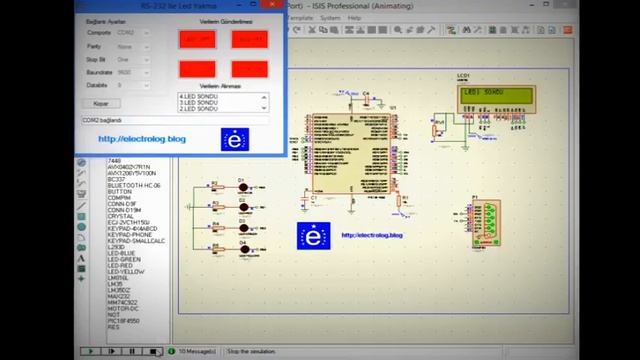The height and width of the screenshot is (360, 640).
Task: Click the Kapat button
Action: coord(101,104)
